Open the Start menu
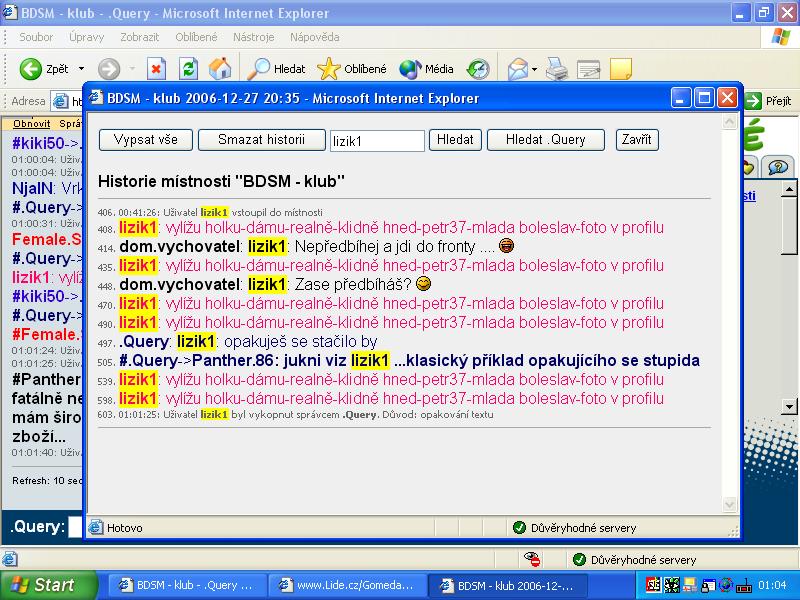This screenshot has height=600, width=800. pyautogui.click(x=49, y=585)
